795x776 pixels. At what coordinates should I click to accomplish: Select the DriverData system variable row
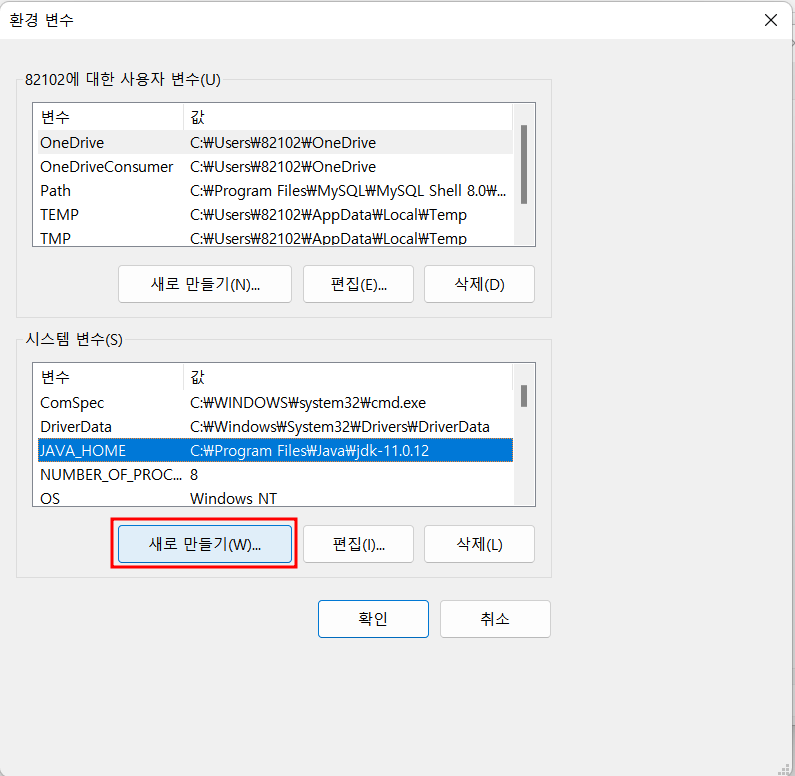(x=275, y=426)
